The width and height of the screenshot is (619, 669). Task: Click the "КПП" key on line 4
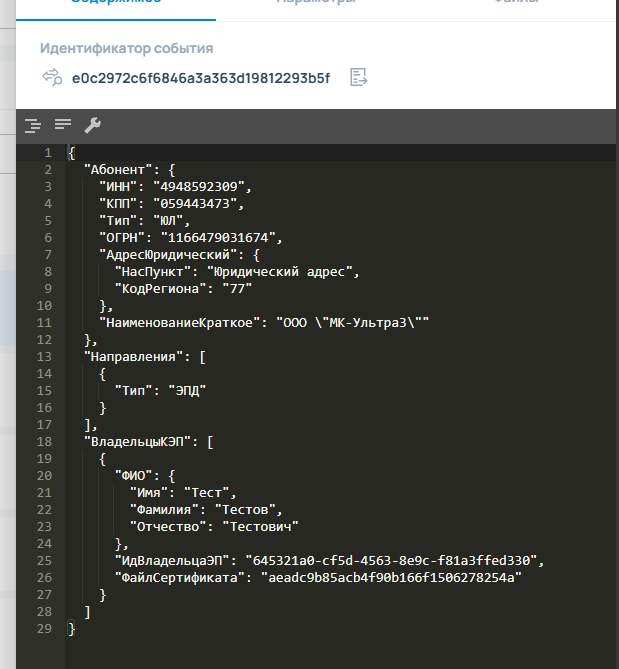click(x=118, y=204)
